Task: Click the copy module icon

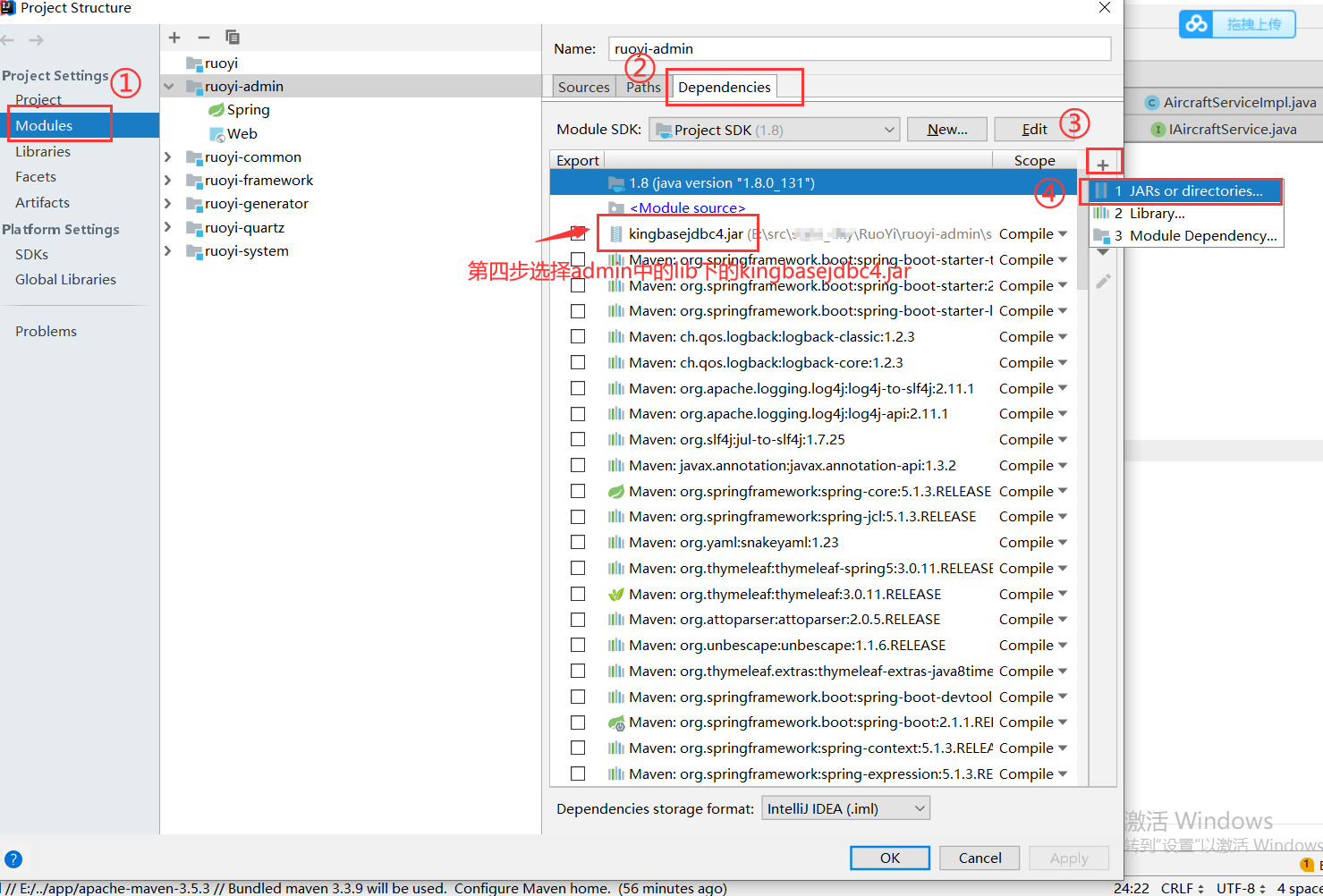Action: (x=233, y=38)
